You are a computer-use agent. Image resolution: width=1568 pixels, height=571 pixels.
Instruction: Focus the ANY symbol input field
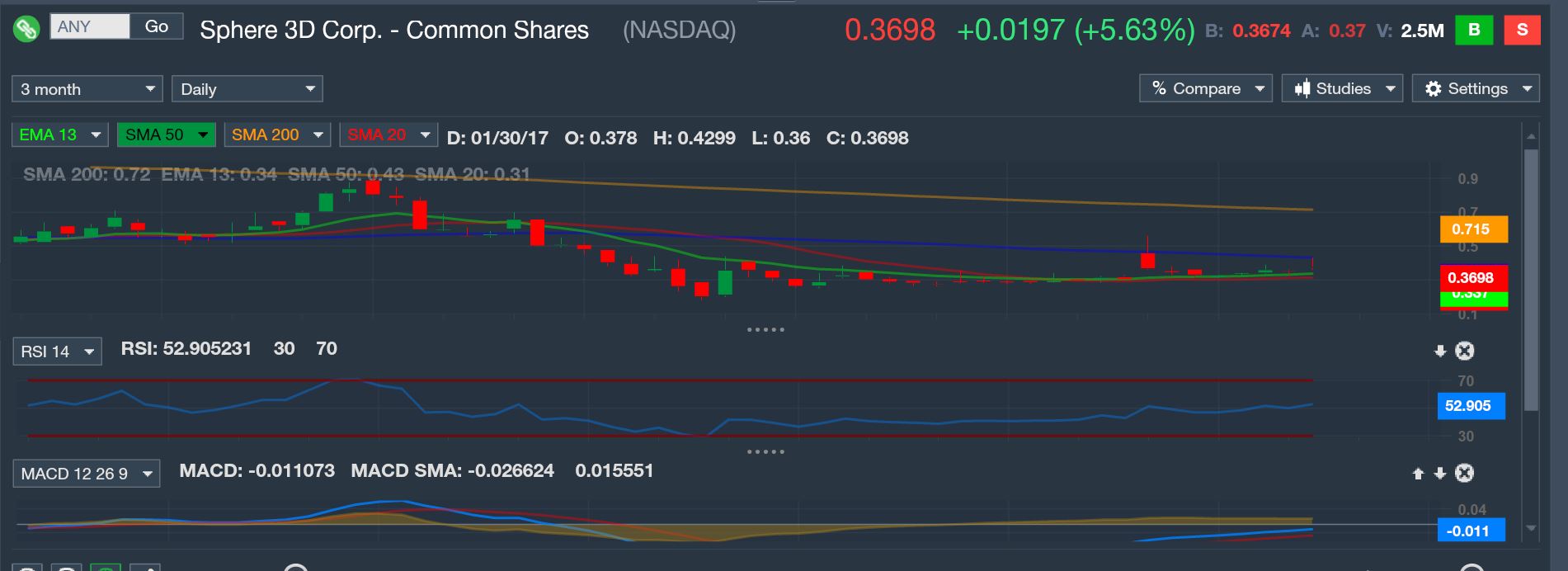(90, 26)
